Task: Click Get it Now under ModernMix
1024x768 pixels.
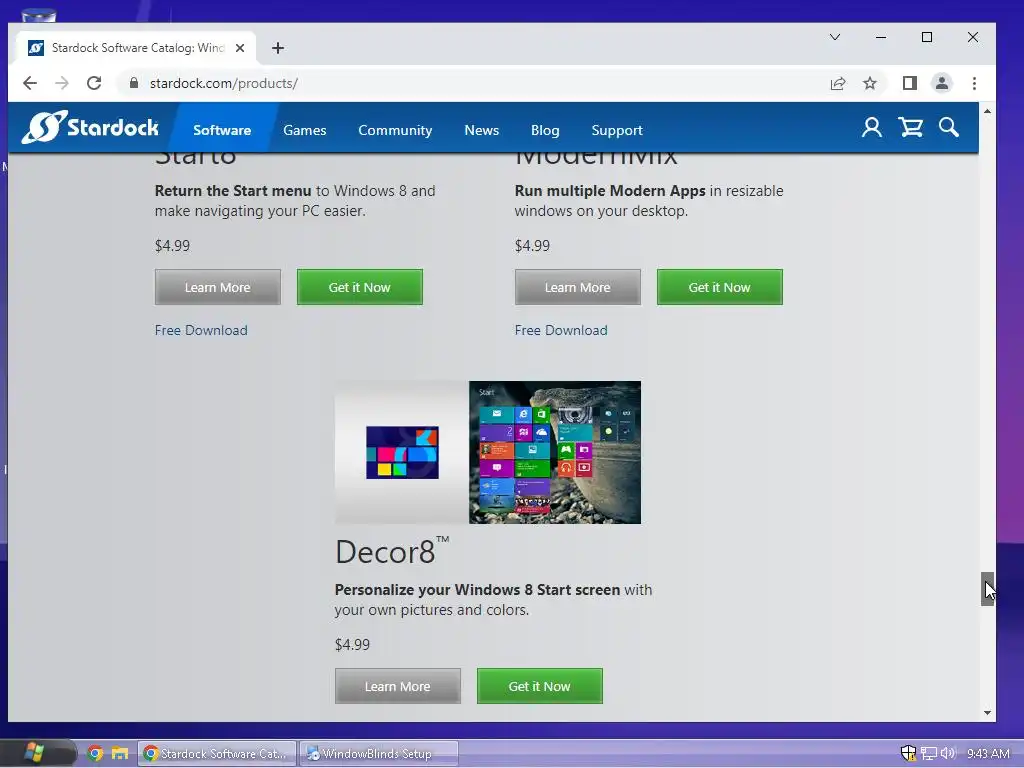Action: [x=720, y=287]
